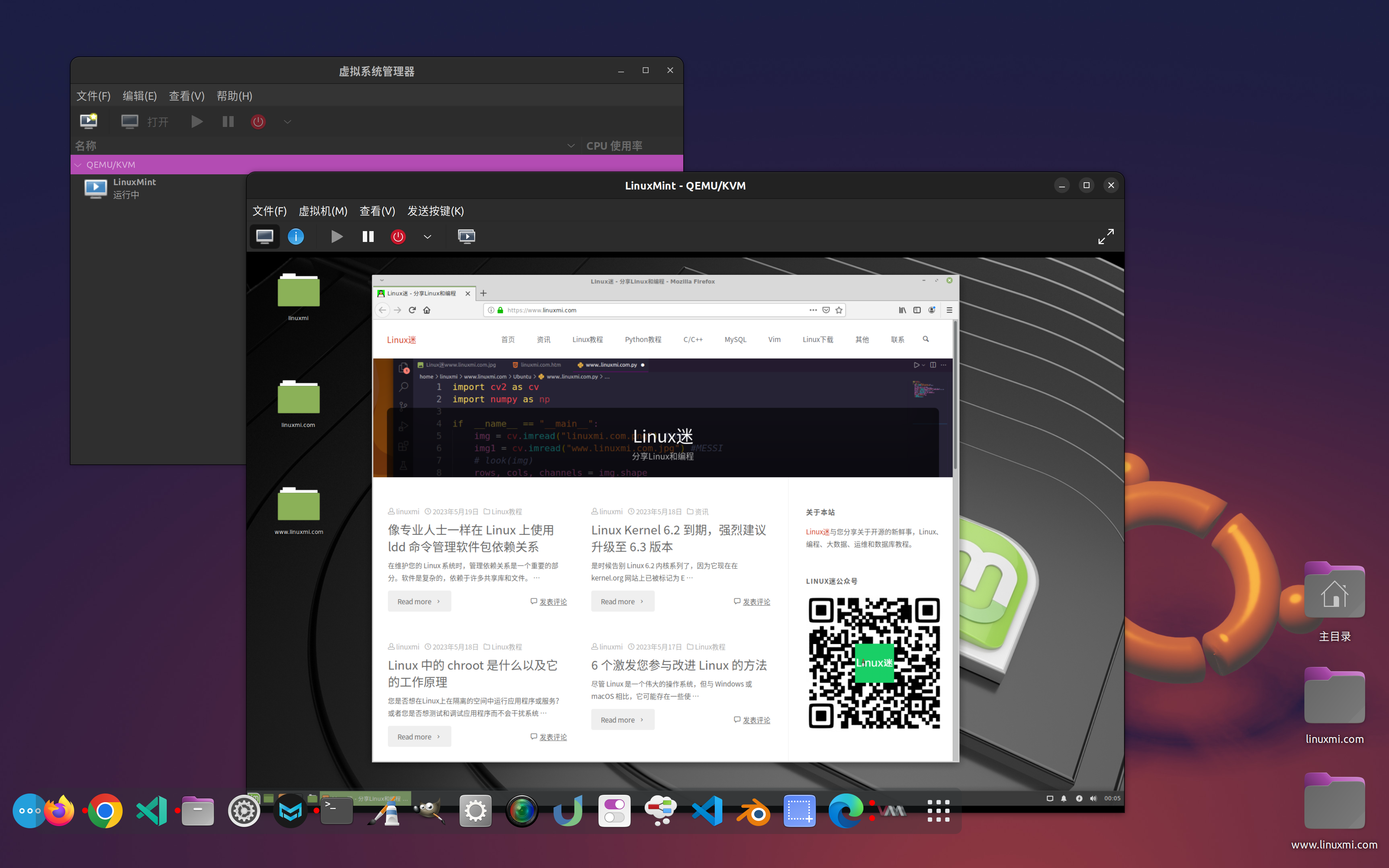The image size is (1389, 868).
Task: Open 发送按键(K) menu in LinuxMint window
Action: click(436, 211)
